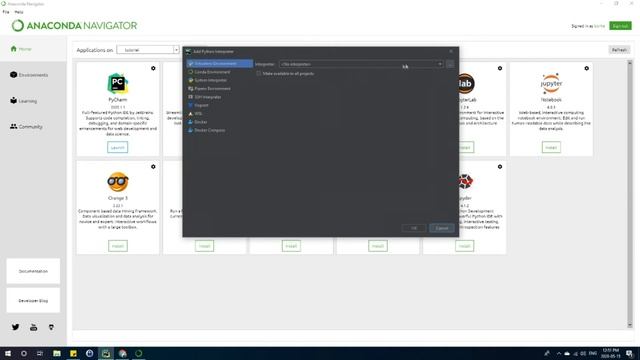Install Orange 3

click(x=118, y=246)
